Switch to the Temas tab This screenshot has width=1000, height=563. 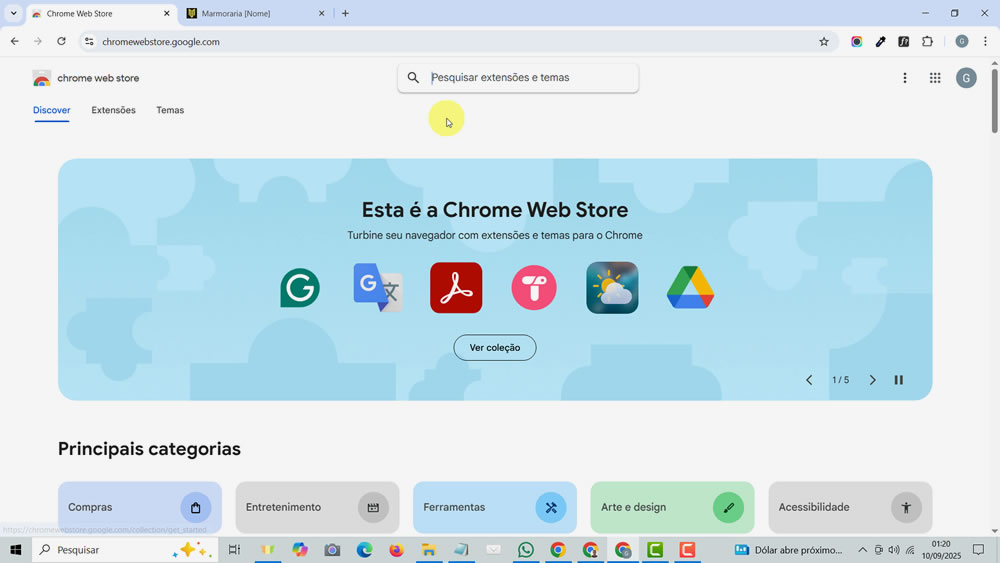[x=170, y=110]
